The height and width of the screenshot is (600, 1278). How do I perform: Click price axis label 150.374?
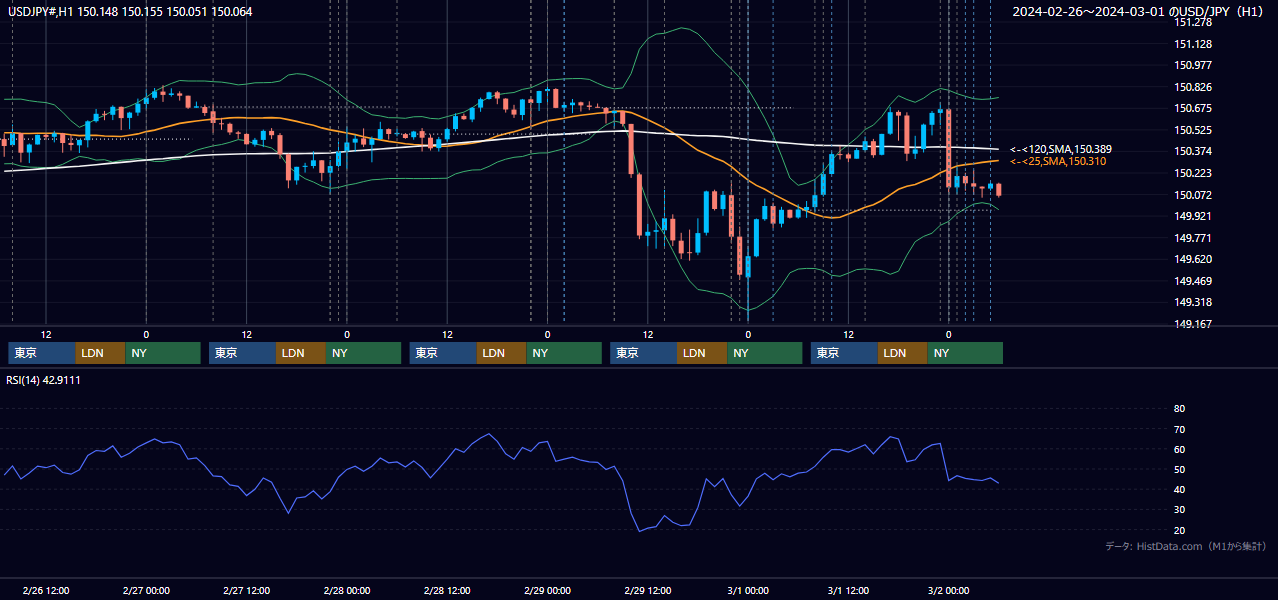(1193, 151)
